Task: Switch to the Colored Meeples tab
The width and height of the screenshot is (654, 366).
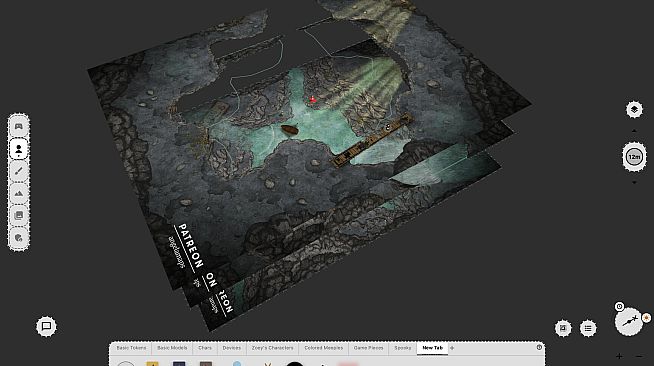Action: (x=324, y=348)
